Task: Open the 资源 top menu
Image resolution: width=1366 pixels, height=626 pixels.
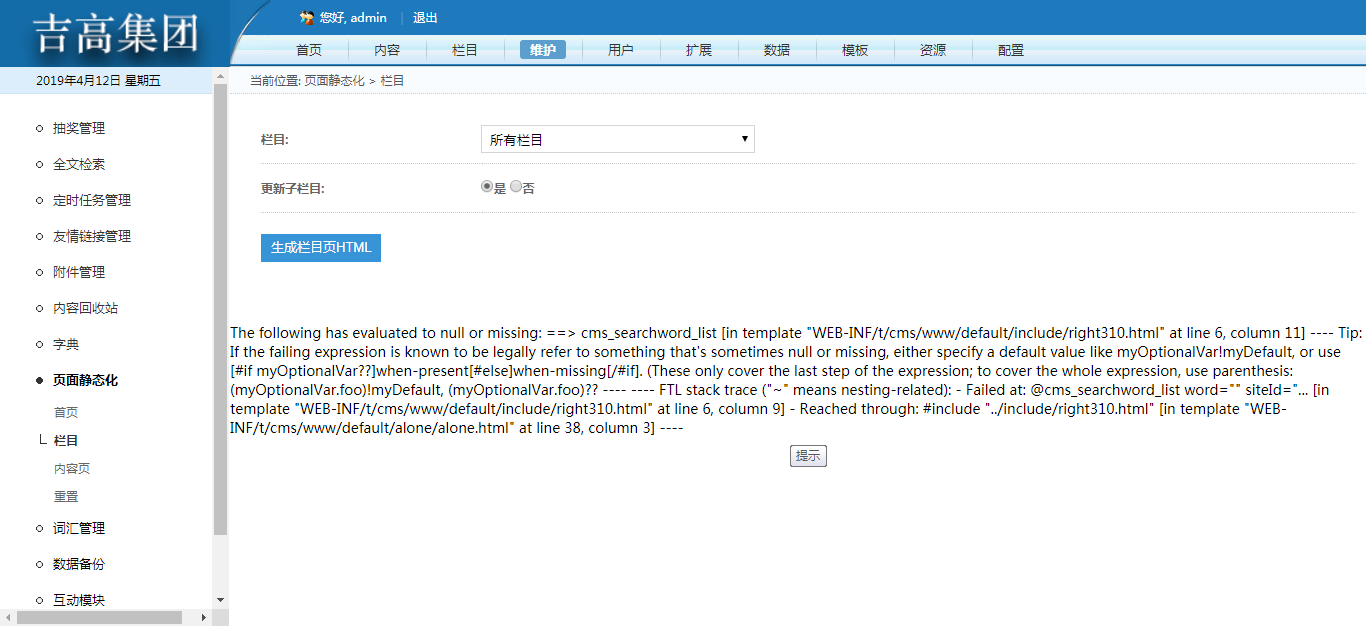Action: (x=933, y=50)
